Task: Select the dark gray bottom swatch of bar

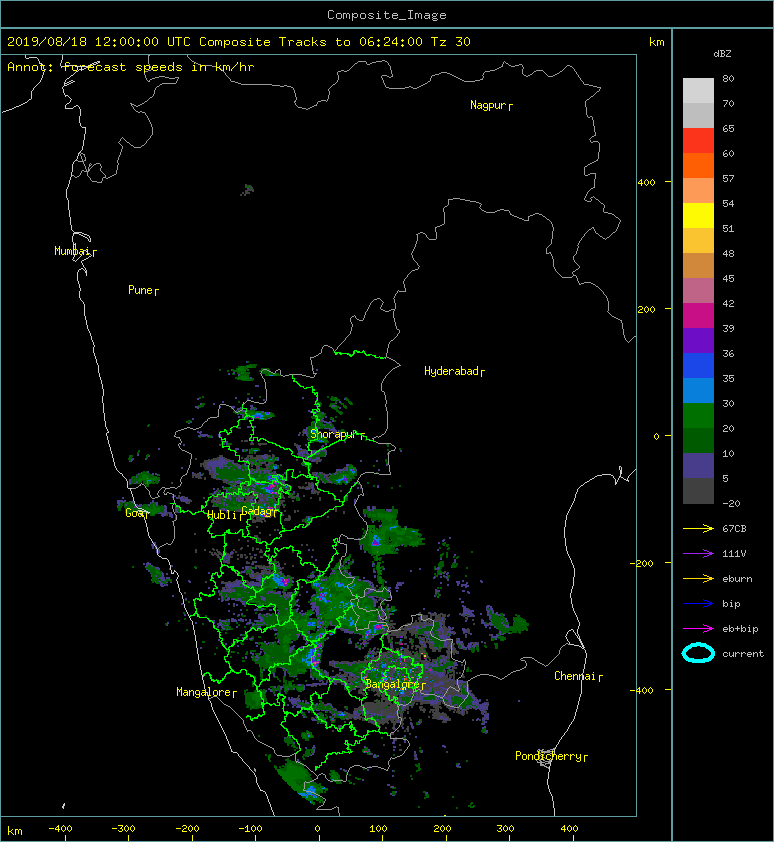Action: tap(698, 491)
